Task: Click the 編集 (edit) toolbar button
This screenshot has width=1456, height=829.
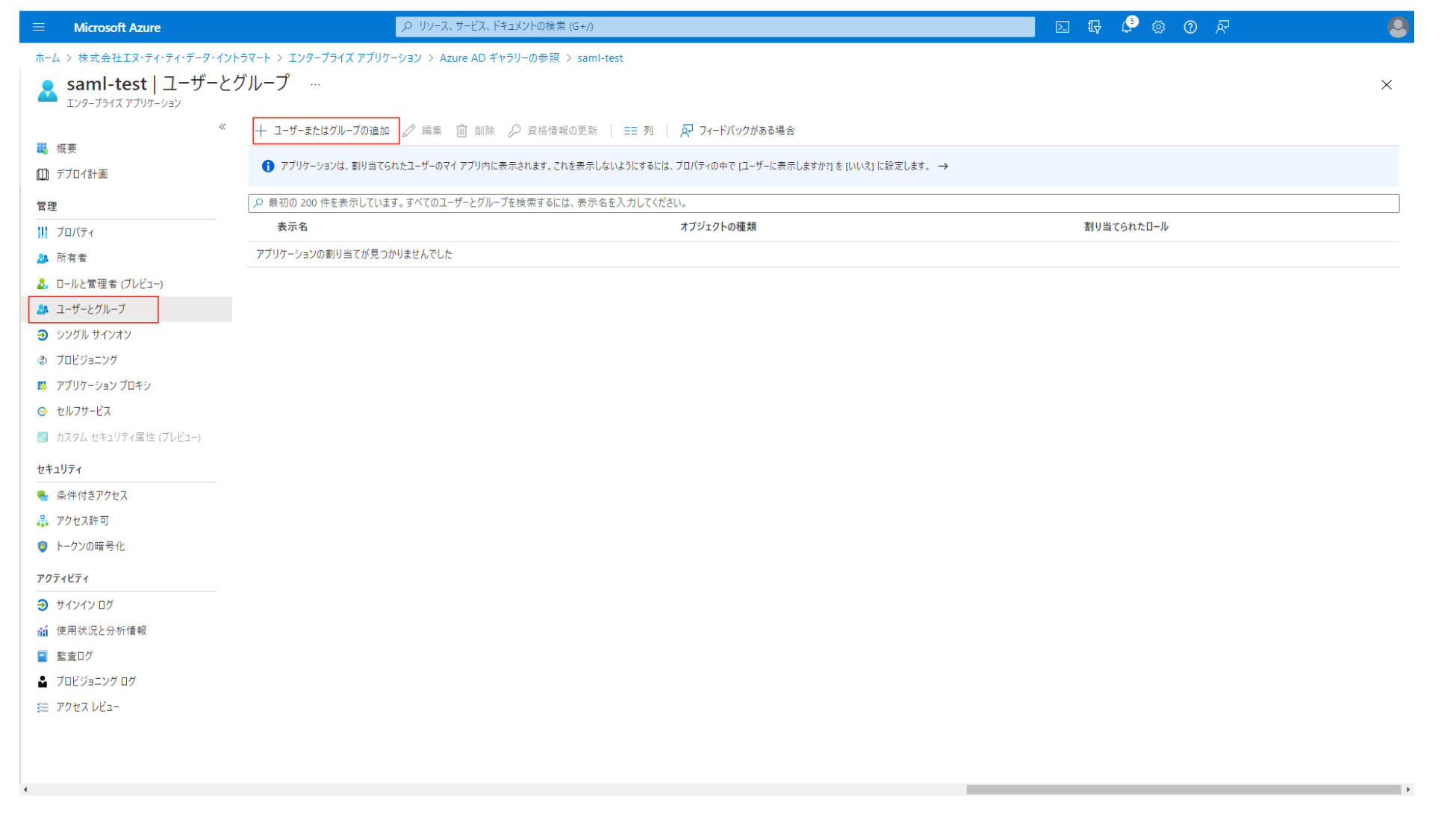Action: point(423,131)
